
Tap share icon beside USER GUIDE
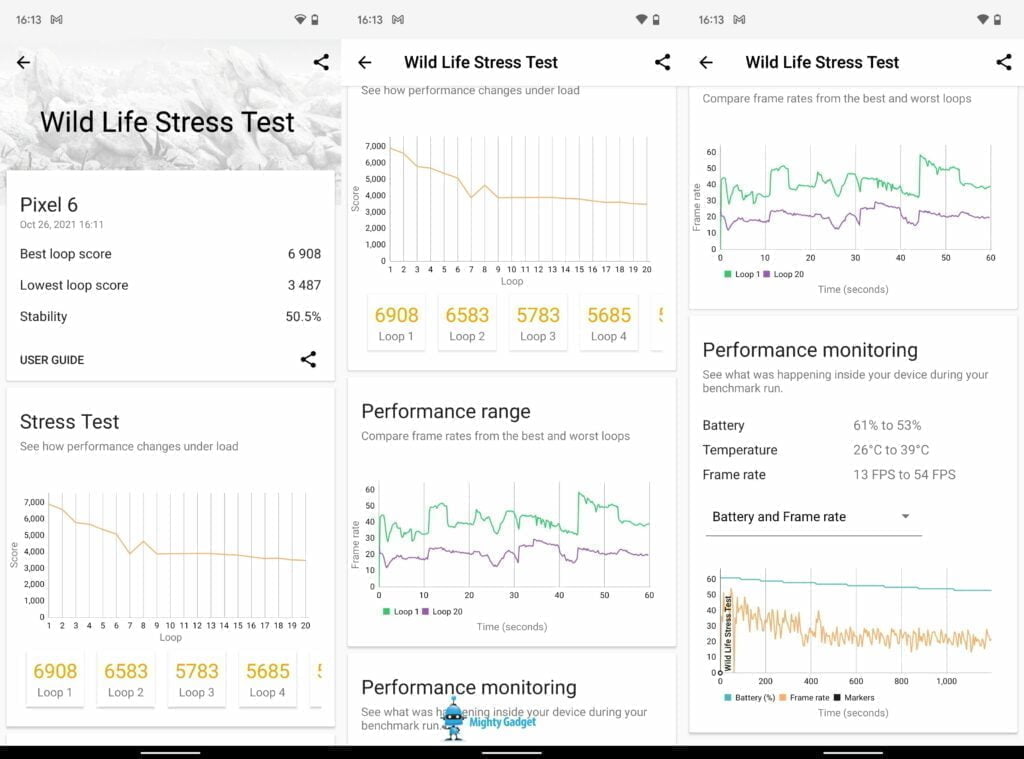pyautogui.click(x=308, y=359)
